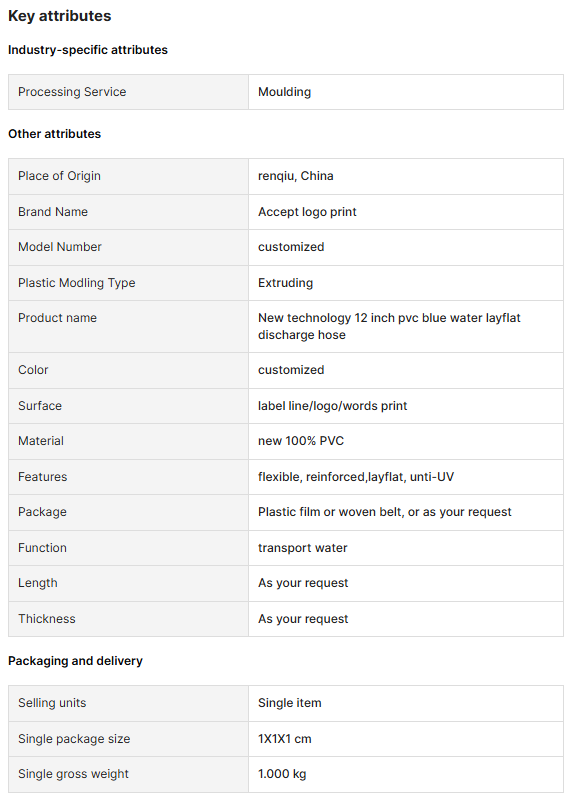Click the Key attributes heading

click(60, 16)
